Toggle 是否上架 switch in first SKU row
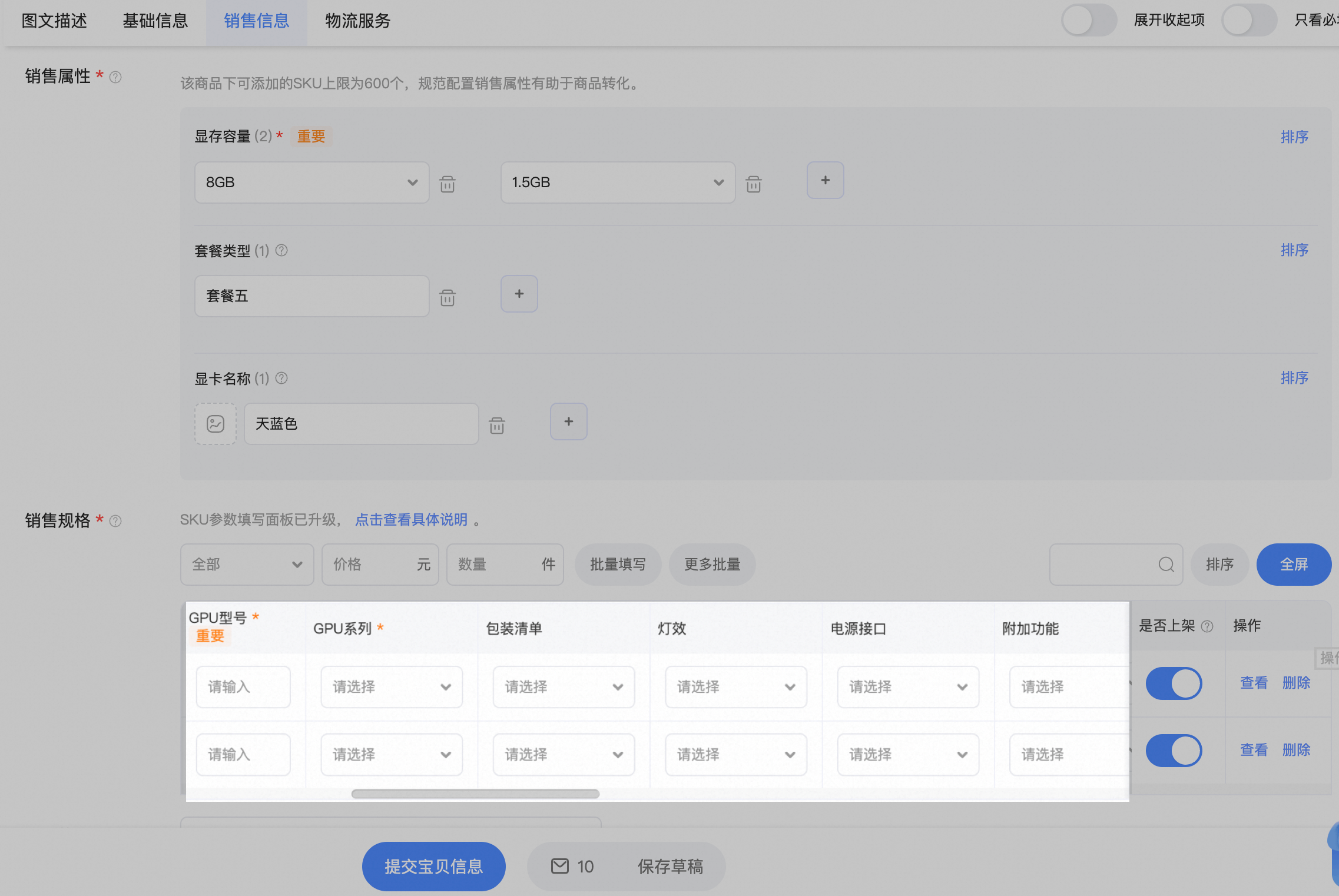This screenshot has width=1339, height=896. 1174,683
